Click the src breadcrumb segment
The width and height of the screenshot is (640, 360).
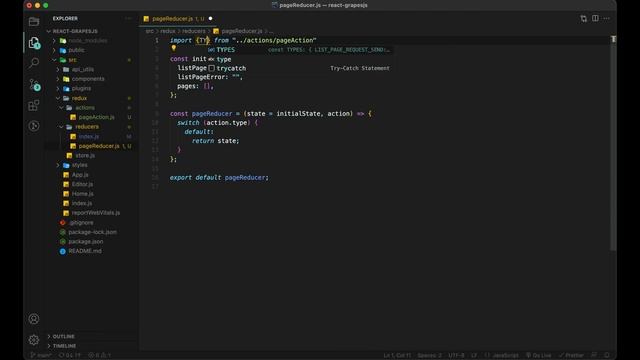[x=150, y=31]
